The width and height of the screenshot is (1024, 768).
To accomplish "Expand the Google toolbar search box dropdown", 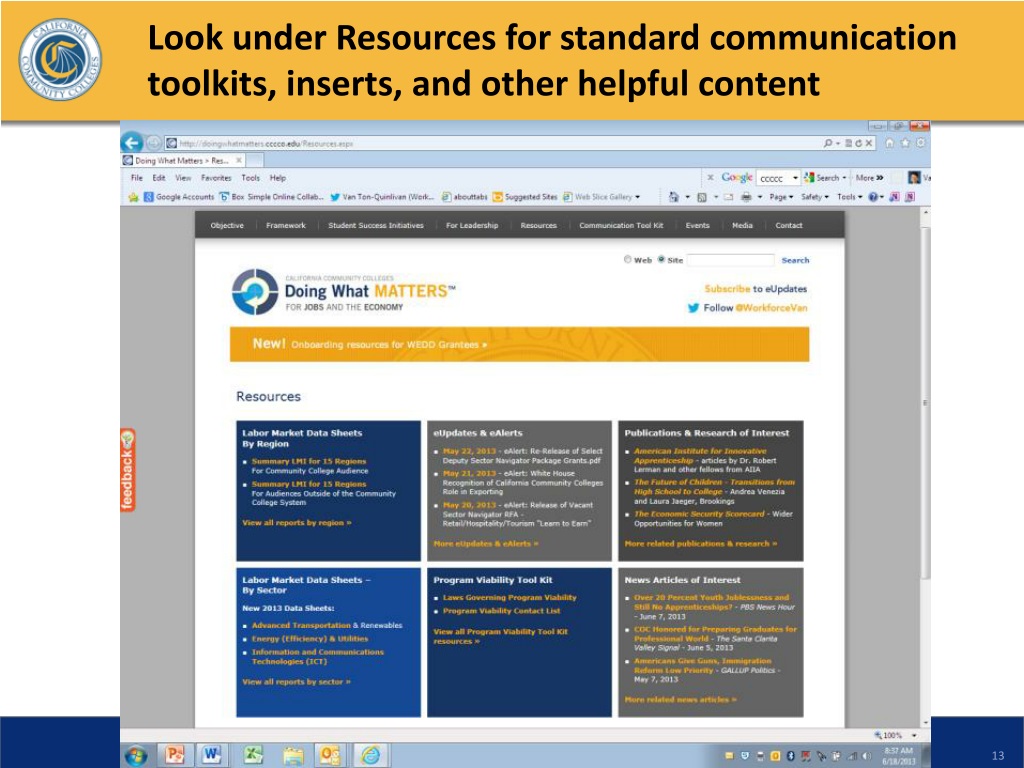I will 795,178.
